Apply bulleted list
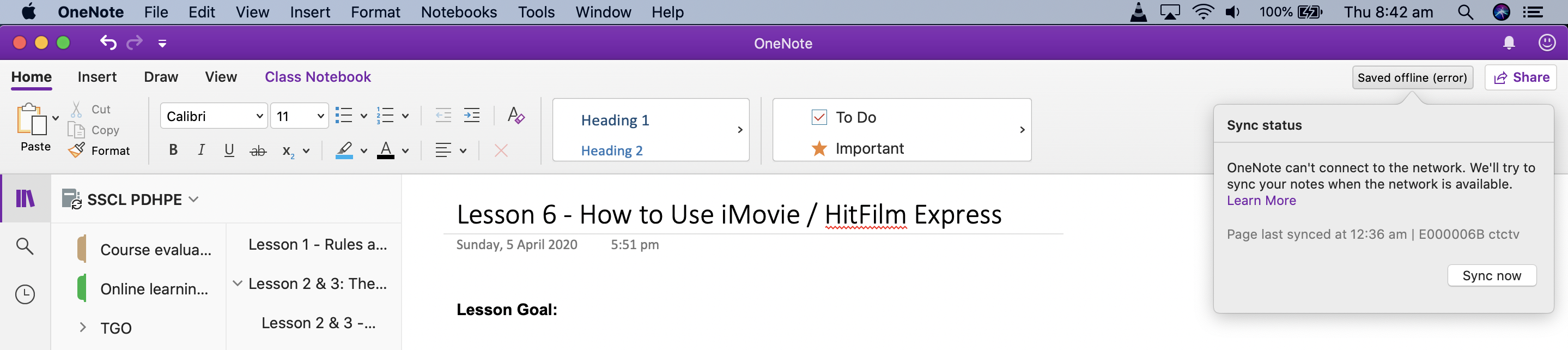Image resolution: width=1568 pixels, height=350 pixels. click(344, 116)
